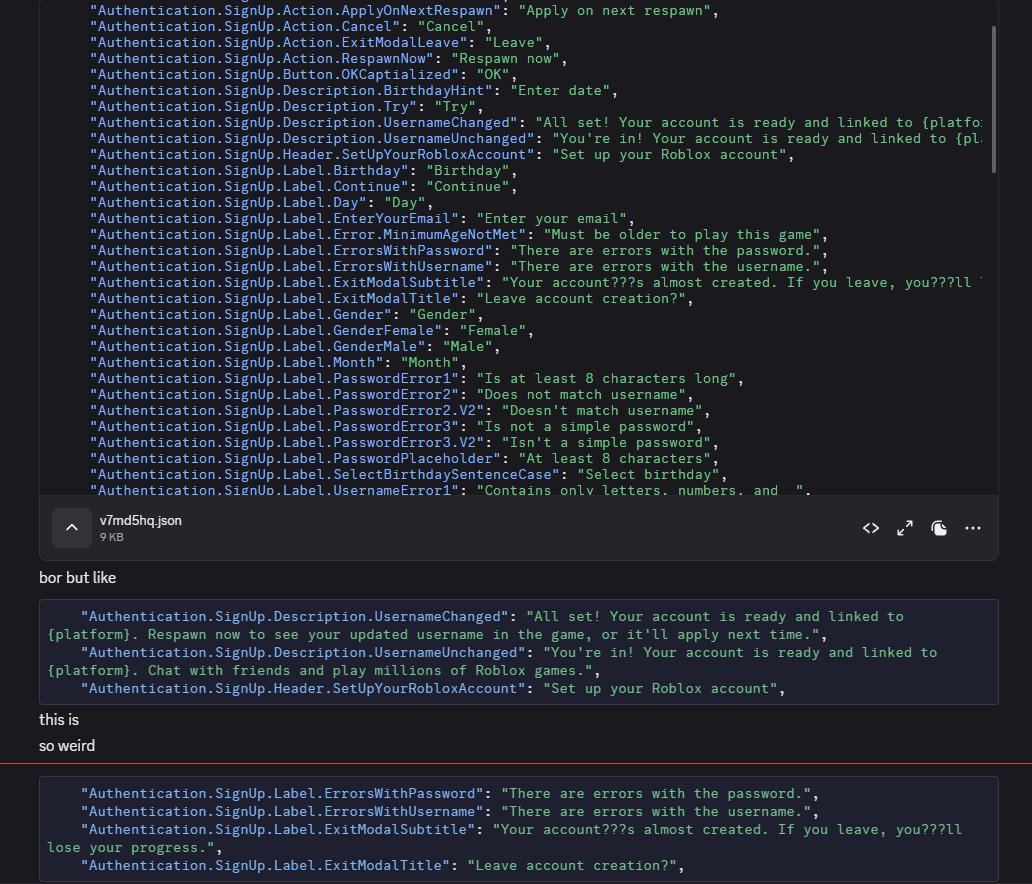Image resolution: width=1032 pixels, height=884 pixels.
Task: Click the OKCaptialized key line
Action: 303,74
